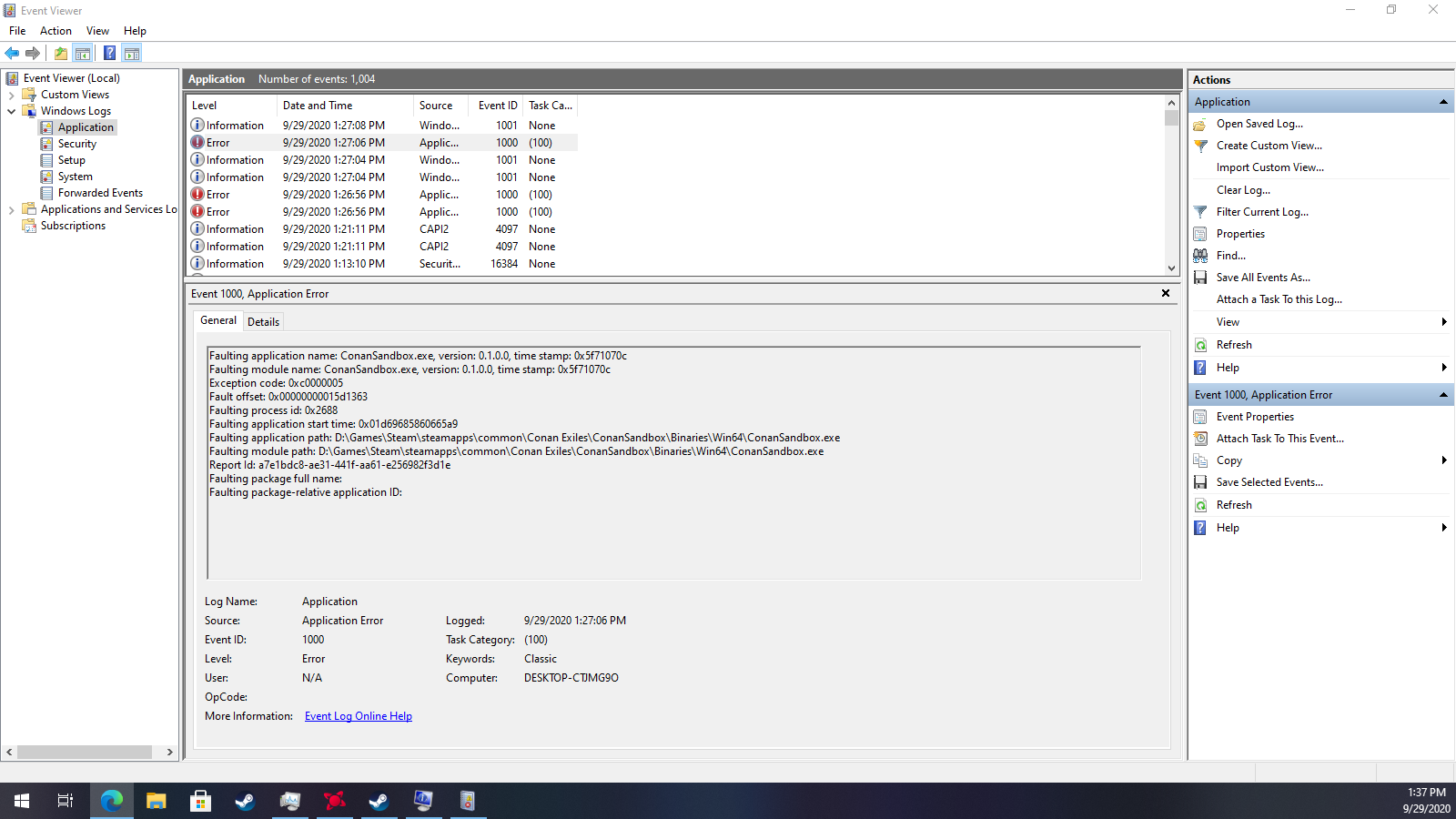The width and height of the screenshot is (1456, 819).
Task: Click Attach Task To This Event icon
Action: [1200, 439]
